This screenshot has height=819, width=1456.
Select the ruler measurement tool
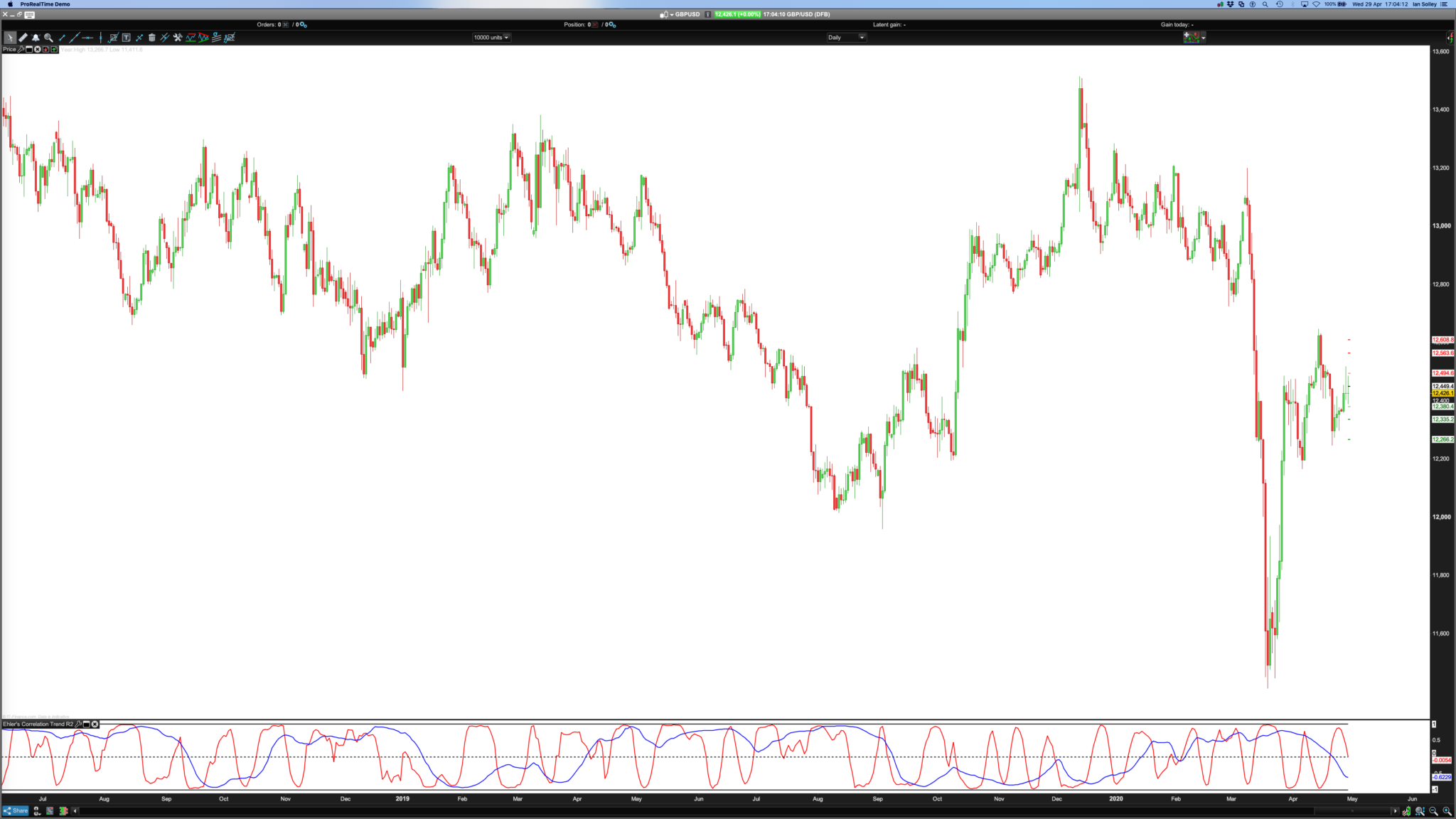(x=23, y=37)
